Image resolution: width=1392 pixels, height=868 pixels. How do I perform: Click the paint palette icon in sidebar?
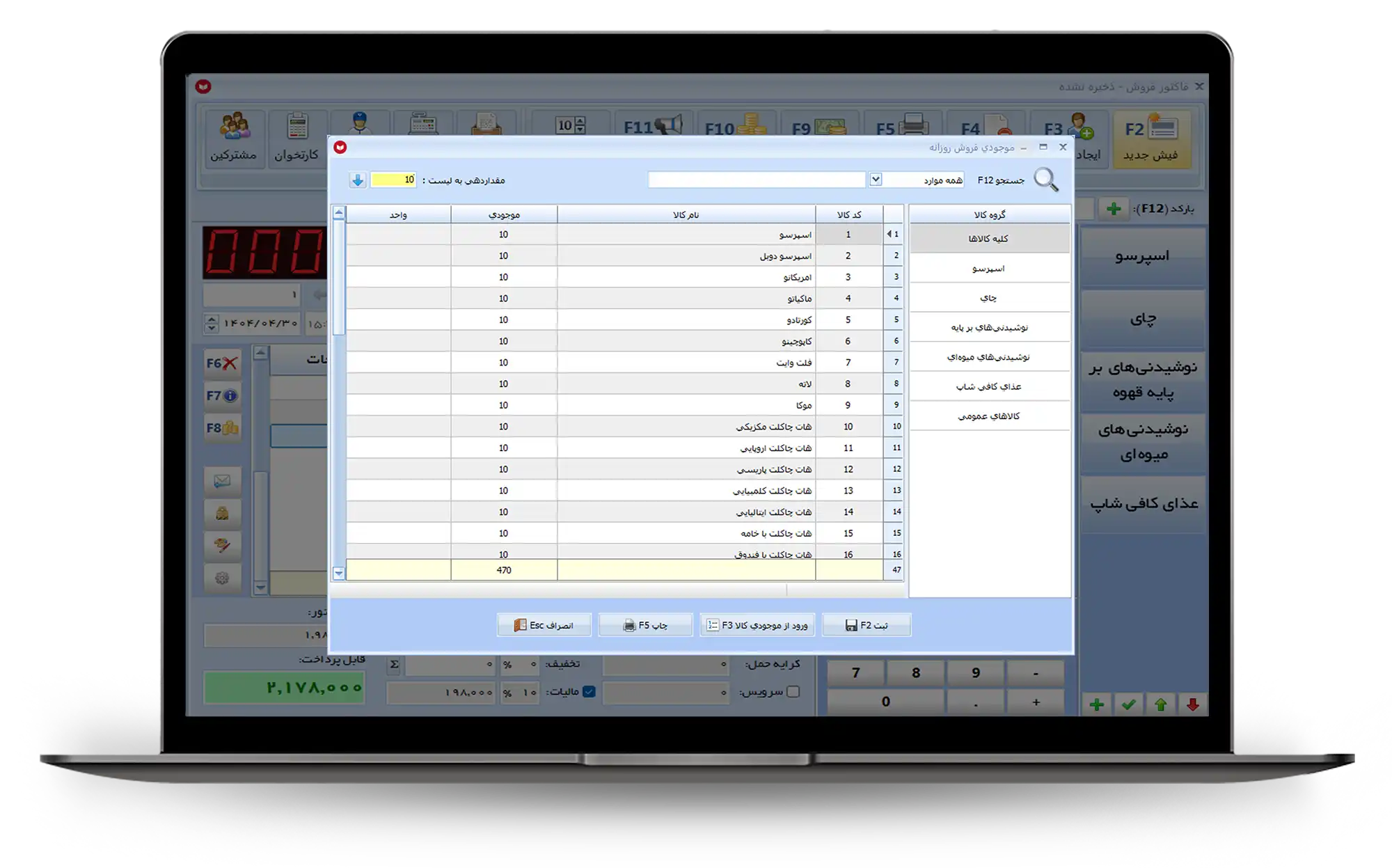coord(222,545)
